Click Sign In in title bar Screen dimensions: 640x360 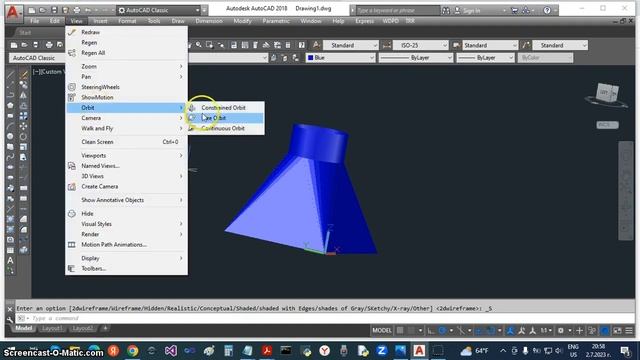pyautogui.click(x=471, y=11)
